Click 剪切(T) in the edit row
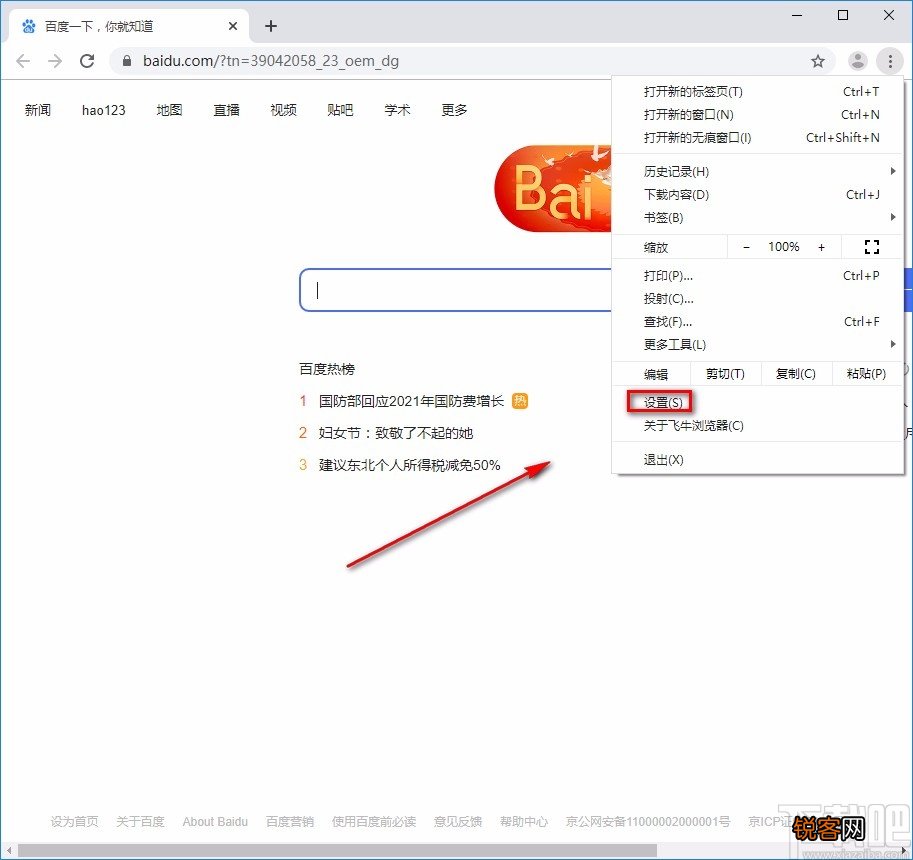Viewport: 913px width, 860px height. (725, 374)
